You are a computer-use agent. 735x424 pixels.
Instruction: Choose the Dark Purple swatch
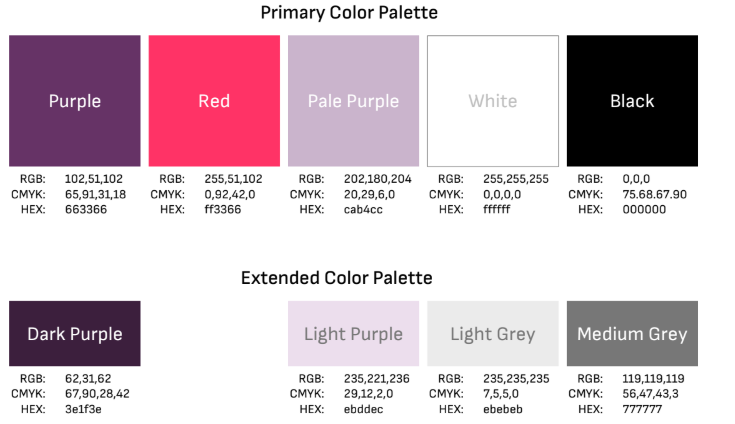[75, 334]
